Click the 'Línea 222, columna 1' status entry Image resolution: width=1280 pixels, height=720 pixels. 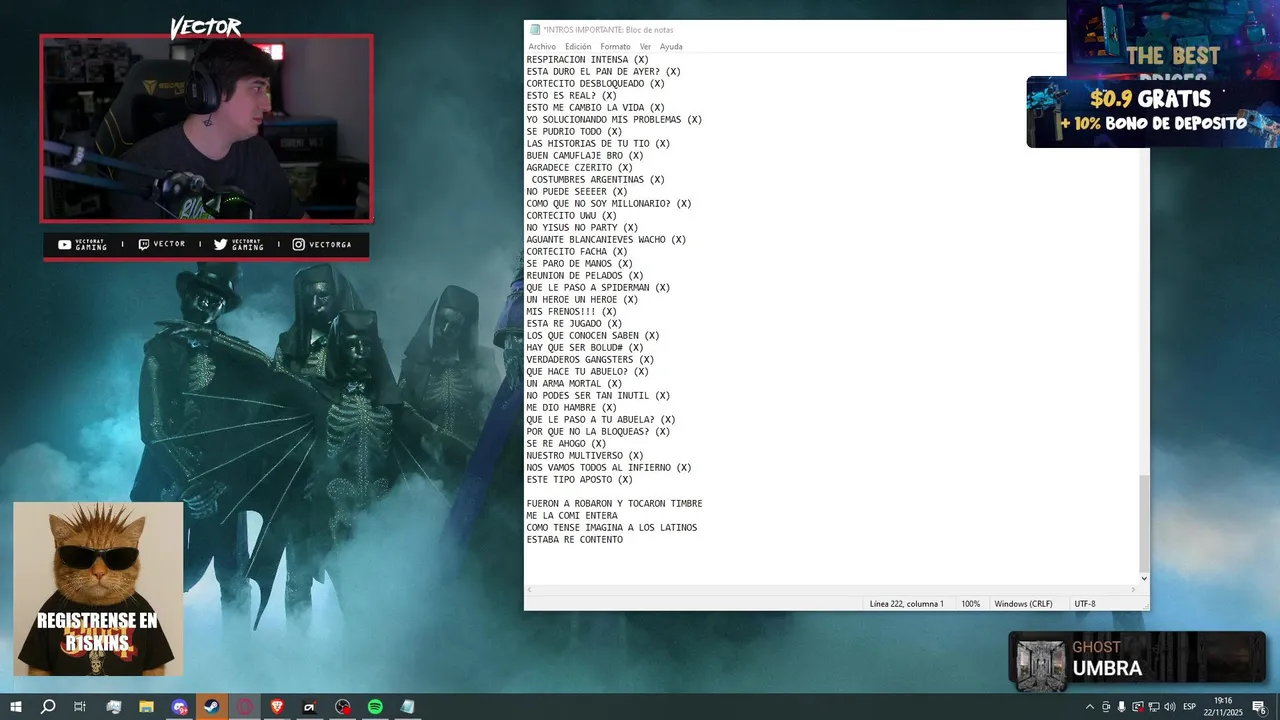coord(906,604)
